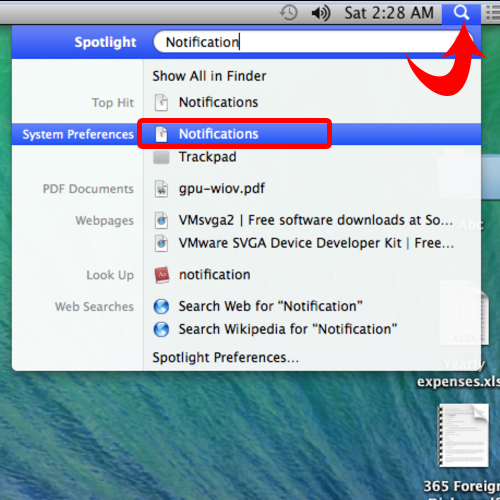Open the Time Machine clock icon
This screenshot has width=500, height=500.
pyautogui.click(x=289, y=13)
